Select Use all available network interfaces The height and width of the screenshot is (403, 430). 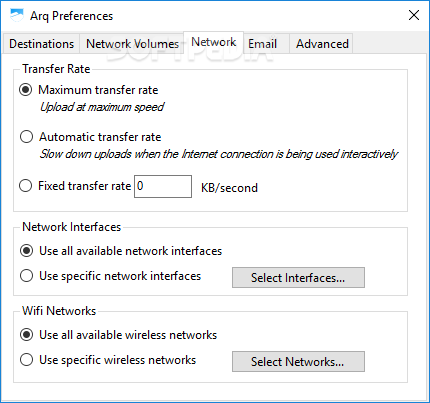coord(26,251)
